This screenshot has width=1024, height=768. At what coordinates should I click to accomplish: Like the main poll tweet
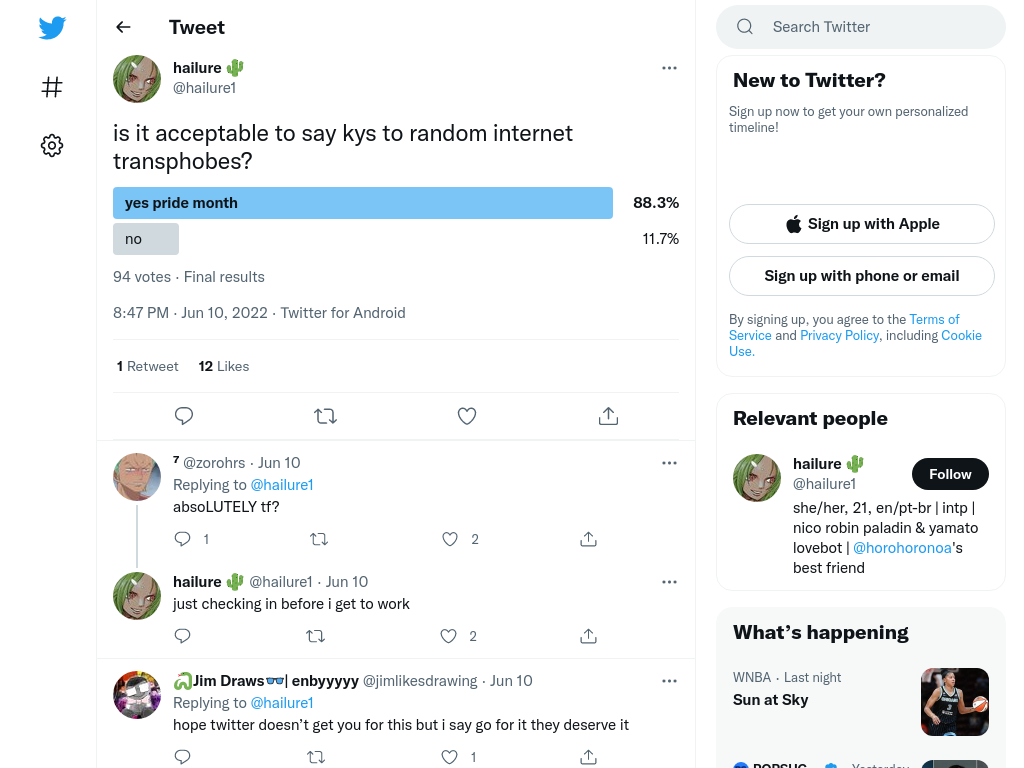467,416
